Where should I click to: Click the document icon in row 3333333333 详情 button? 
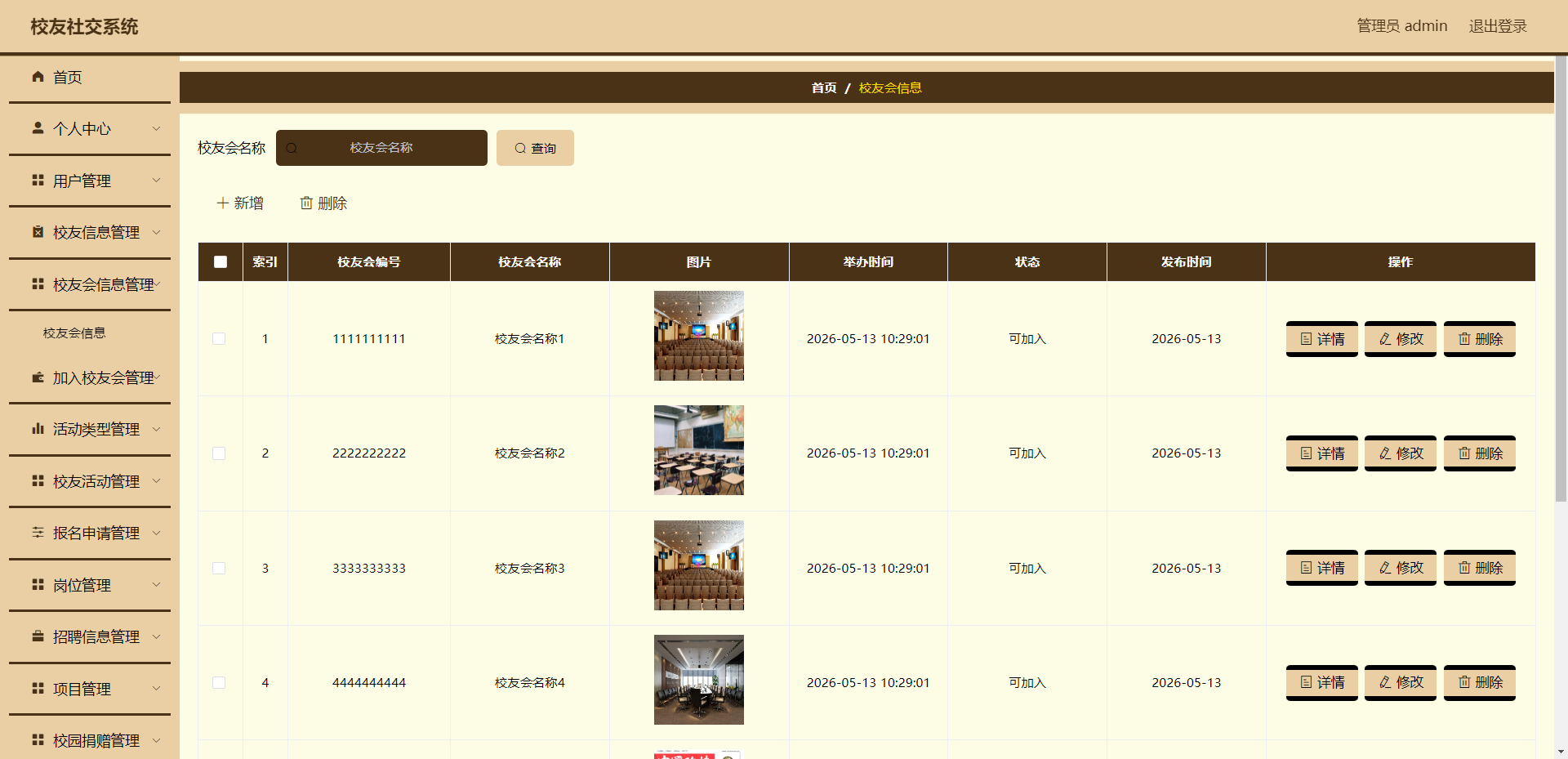coord(1307,568)
